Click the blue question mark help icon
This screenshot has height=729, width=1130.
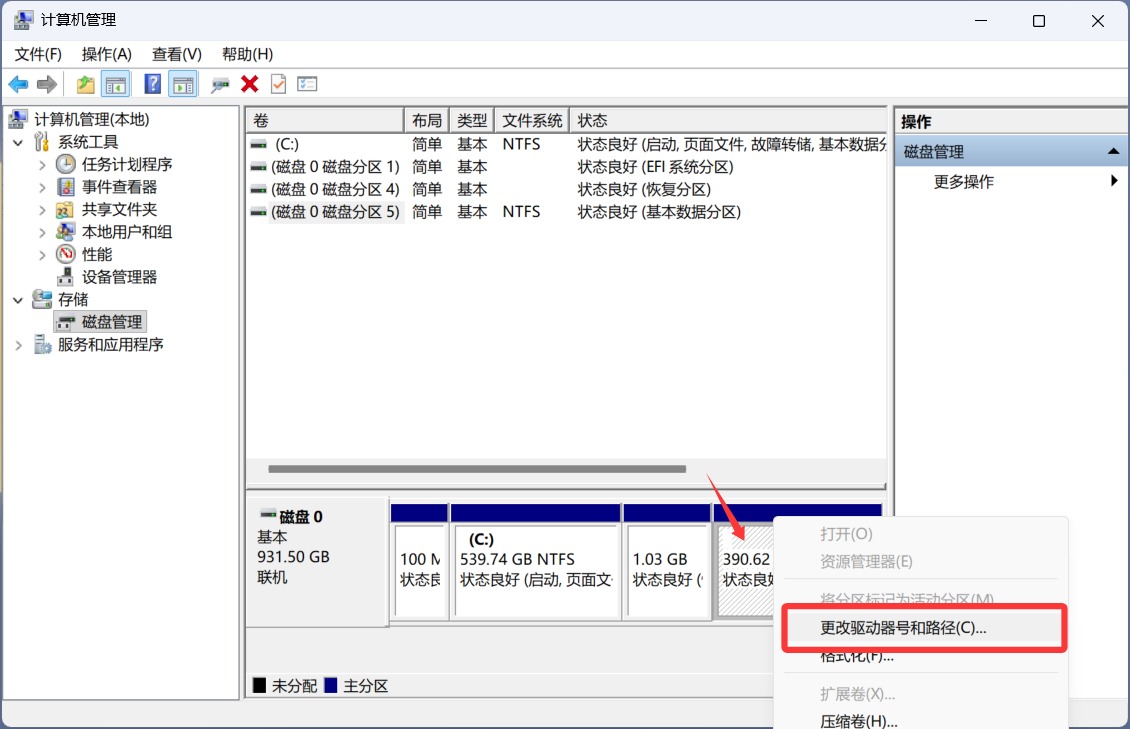pos(152,84)
